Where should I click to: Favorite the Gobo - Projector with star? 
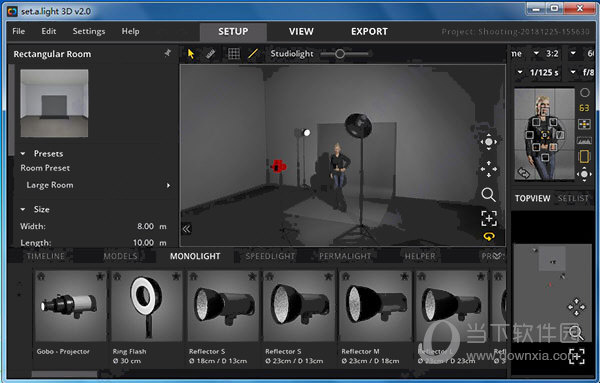coord(100,276)
